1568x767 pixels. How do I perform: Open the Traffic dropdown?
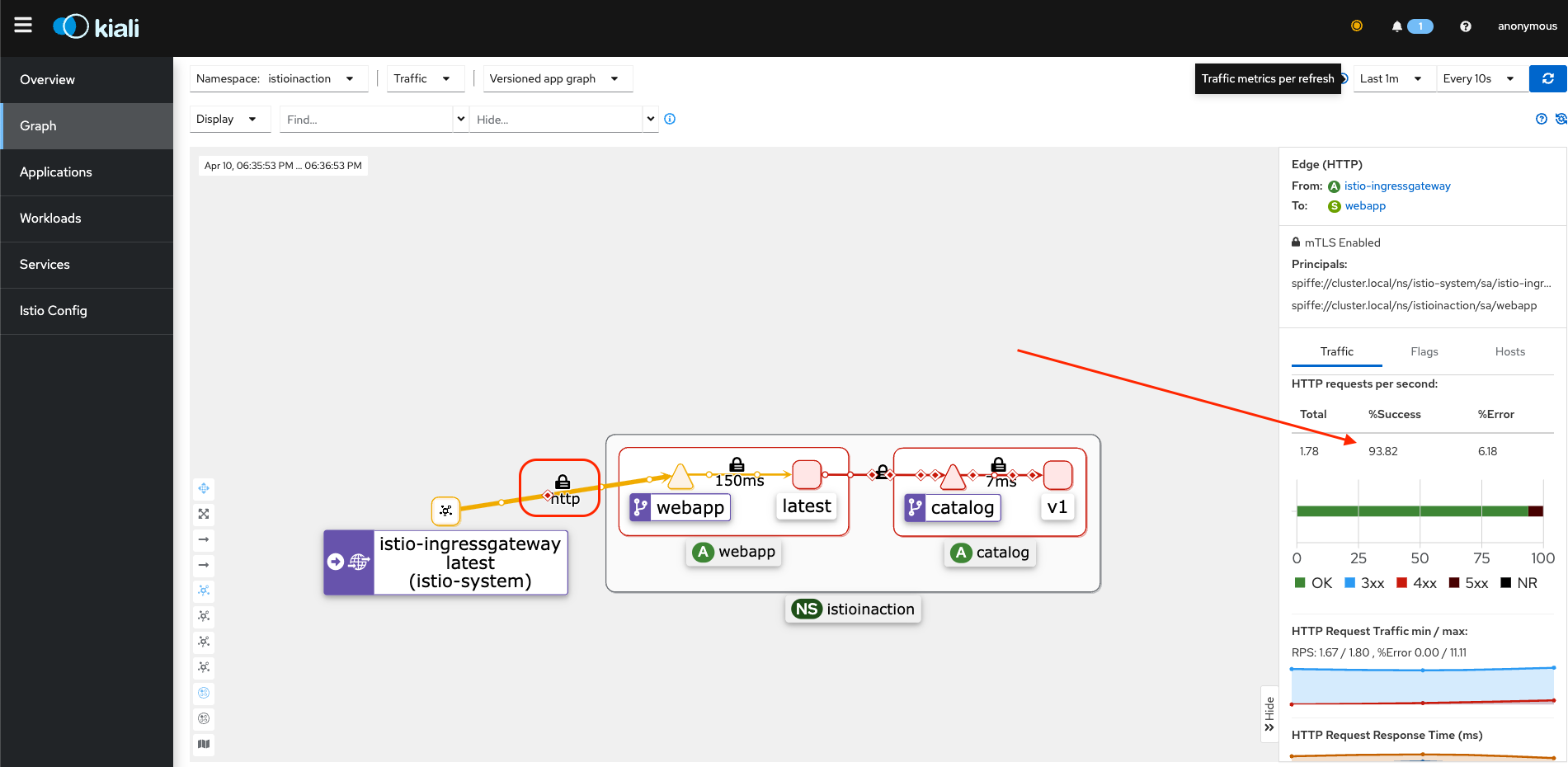pyautogui.click(x=425, y=78)
